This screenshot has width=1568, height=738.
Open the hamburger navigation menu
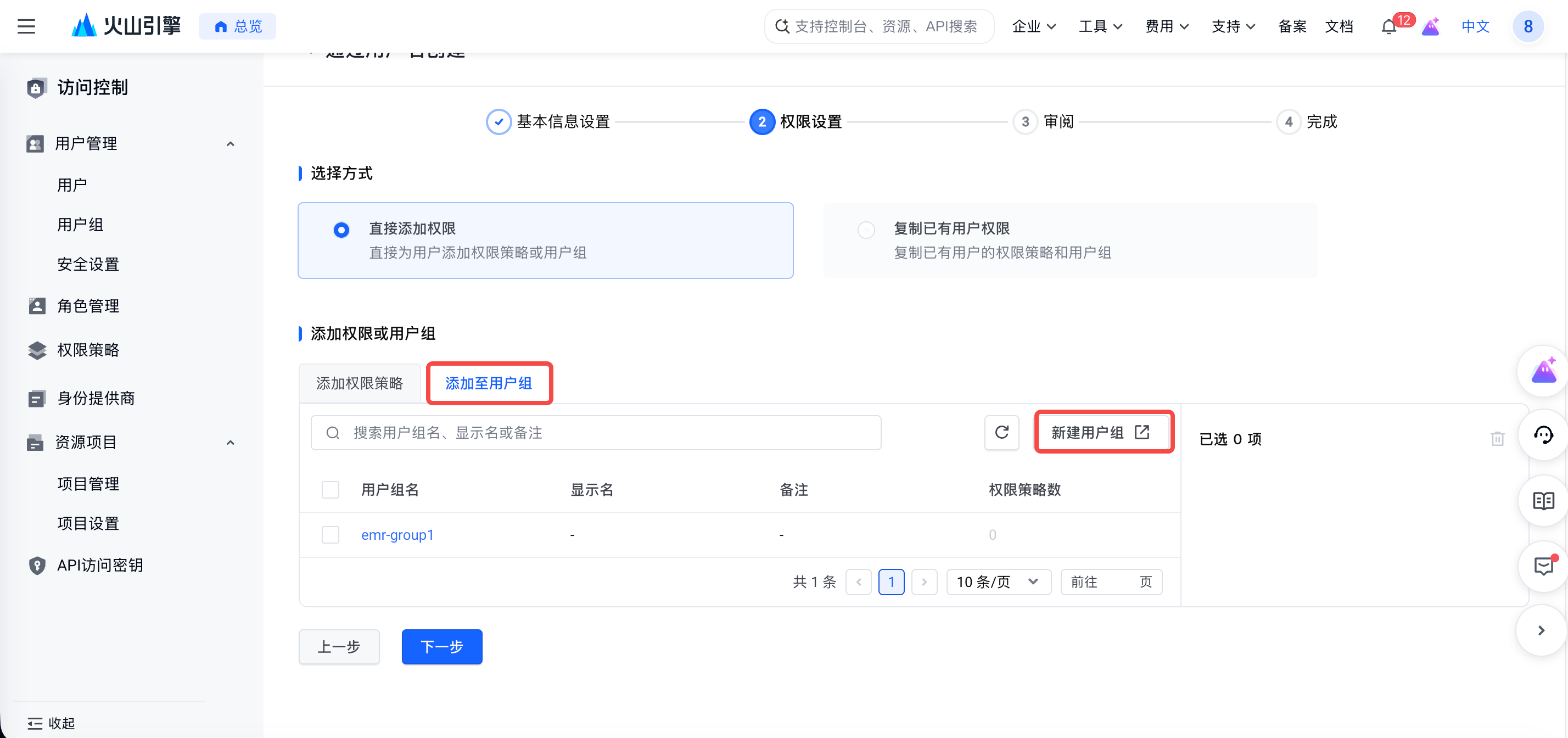(26, 26)
